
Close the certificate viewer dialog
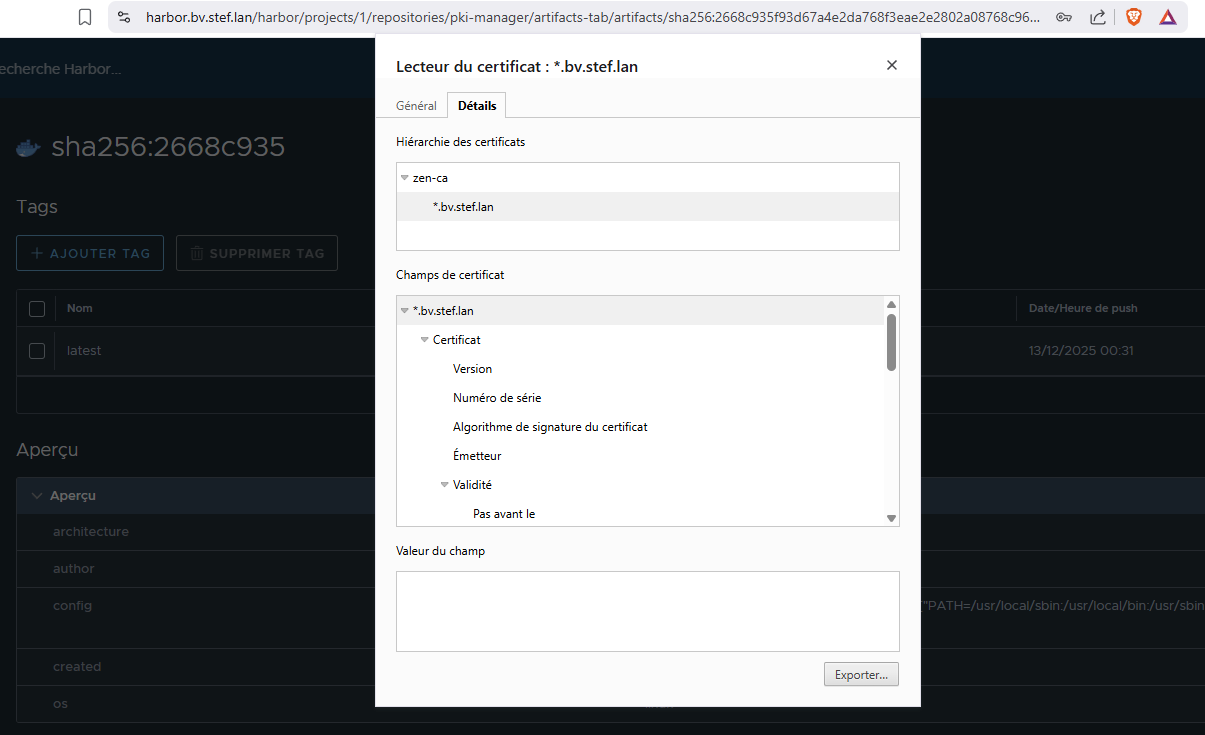point(892,65)
